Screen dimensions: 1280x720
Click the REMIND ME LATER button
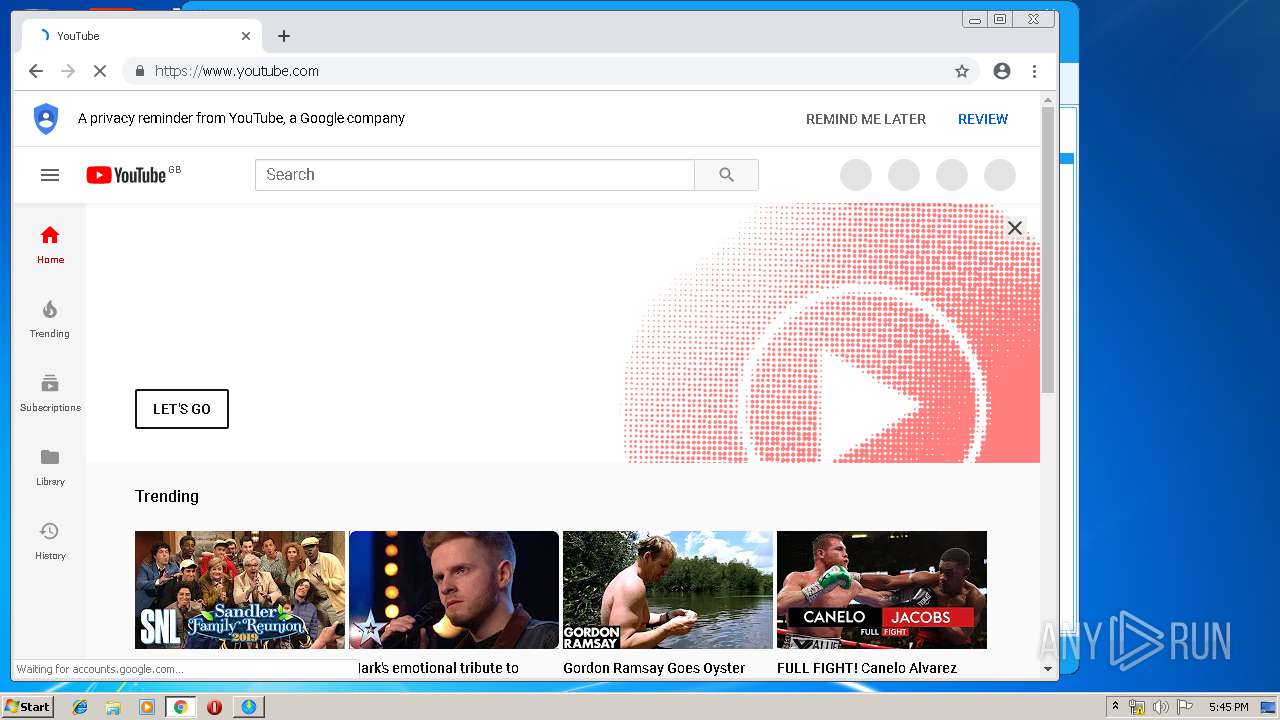point(866,119)
